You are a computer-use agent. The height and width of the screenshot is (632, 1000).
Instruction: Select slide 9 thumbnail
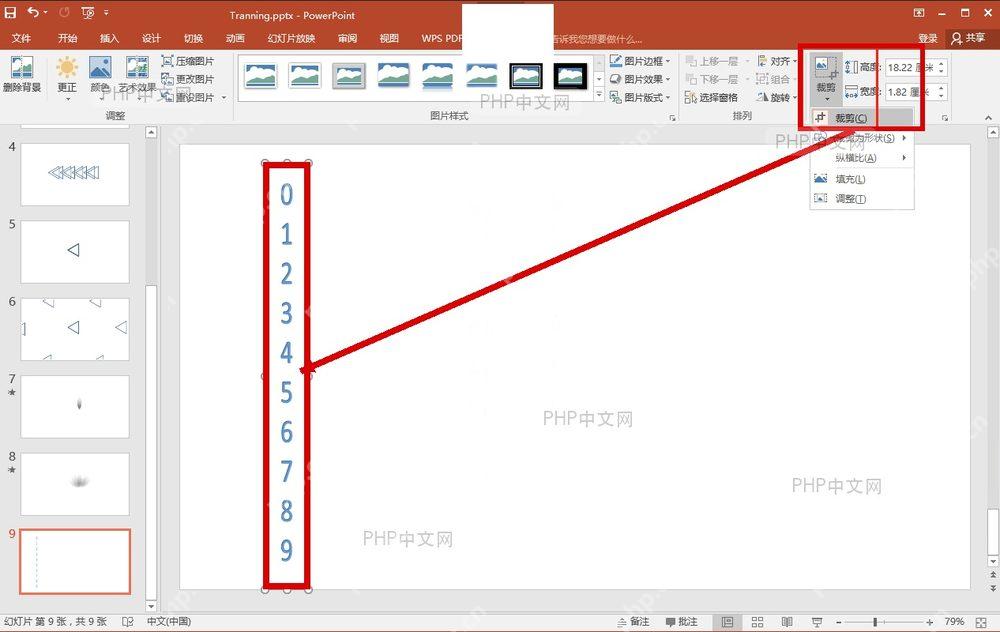pos(75,561)
